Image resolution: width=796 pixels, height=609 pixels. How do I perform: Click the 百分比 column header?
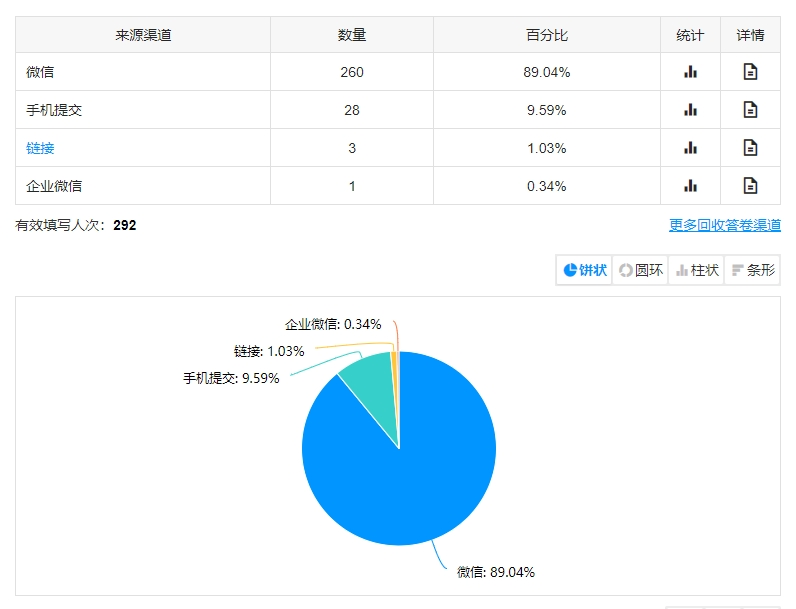tap(547, 35)
